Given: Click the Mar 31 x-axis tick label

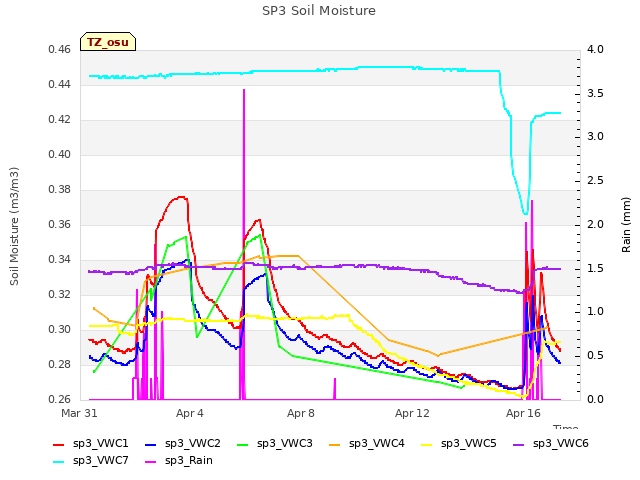Looking at the screenshot, I should pos(79,413).
